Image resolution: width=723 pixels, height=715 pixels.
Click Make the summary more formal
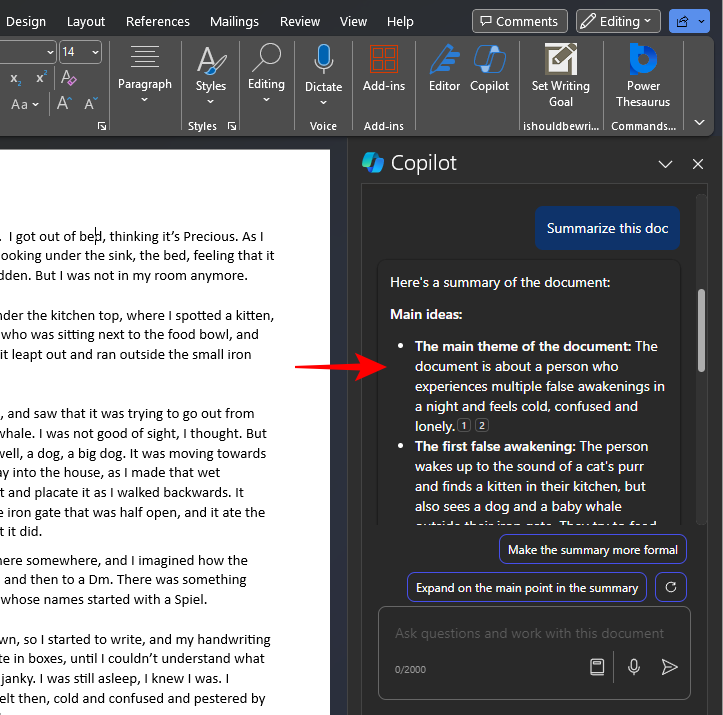[x=593, y=550]
